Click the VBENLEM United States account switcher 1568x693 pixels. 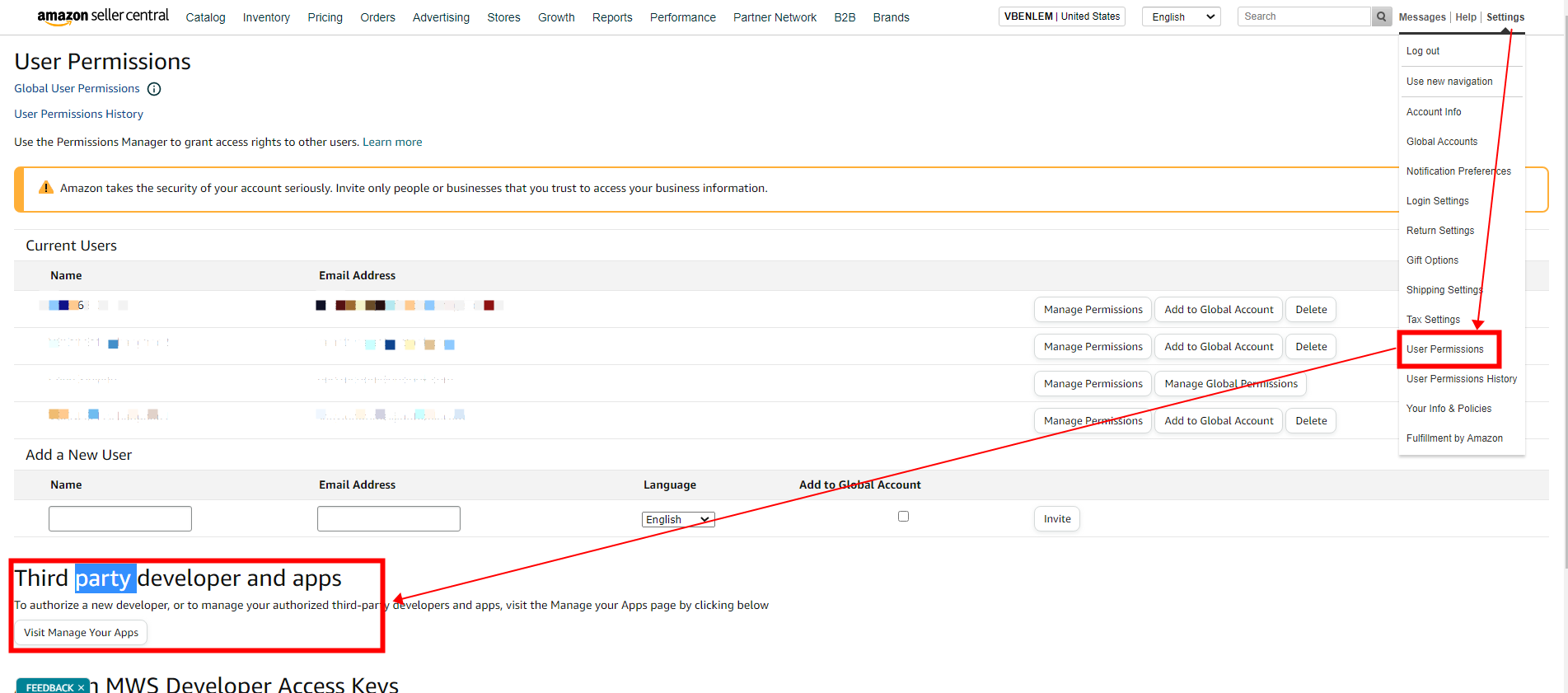click(x=1062, y=16)
